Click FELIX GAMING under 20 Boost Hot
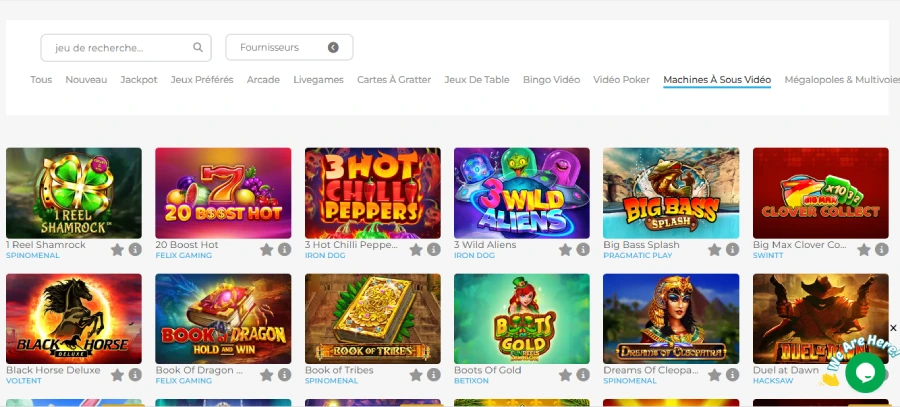The image size is (900, 407). coord(184,255)
